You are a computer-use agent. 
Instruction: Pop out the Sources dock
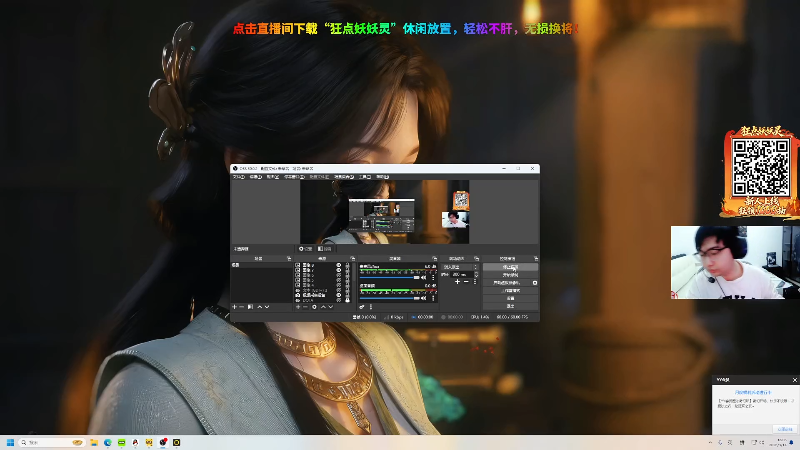353,259
